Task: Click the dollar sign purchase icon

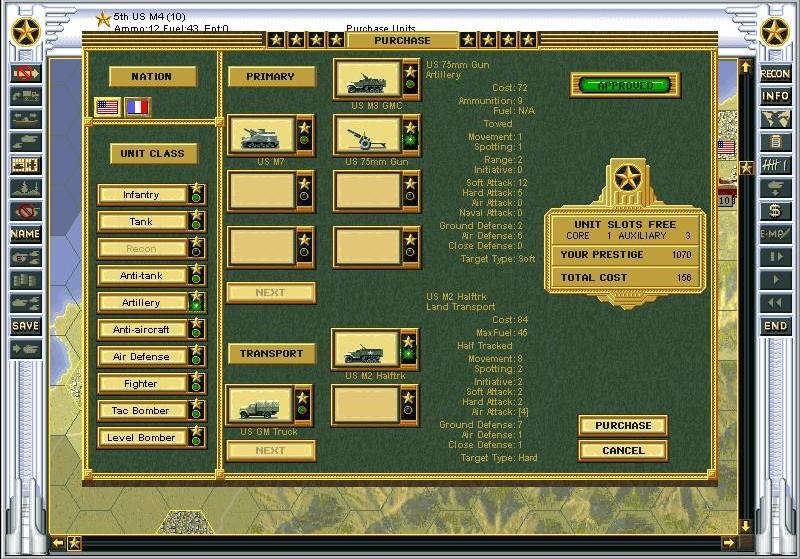Action: (x=775, y=211)
